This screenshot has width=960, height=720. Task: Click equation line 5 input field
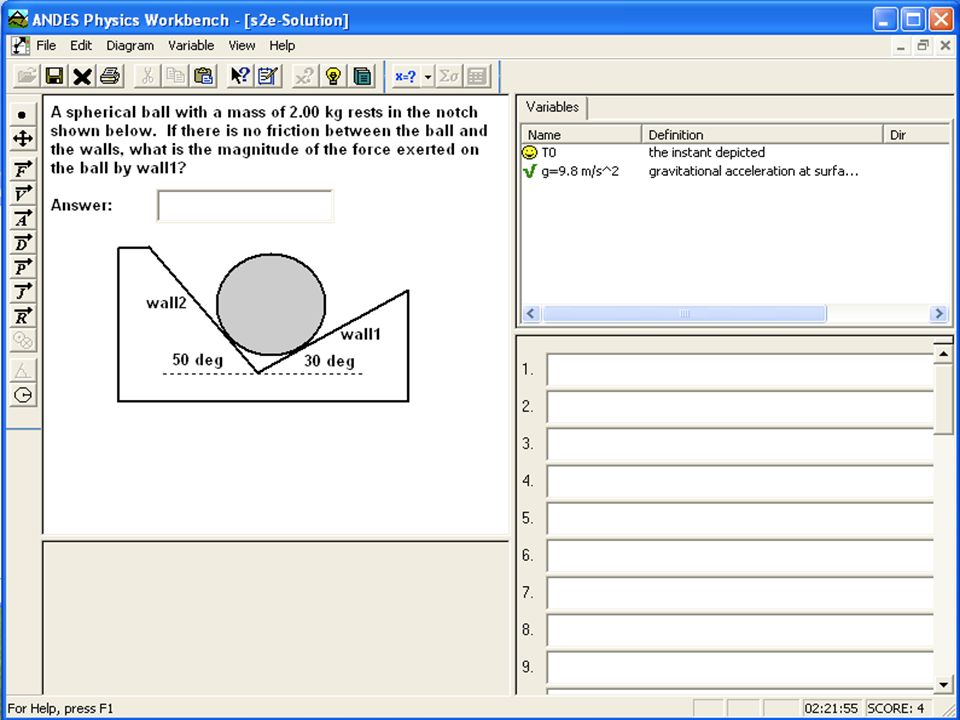click(x=740, y=518)
